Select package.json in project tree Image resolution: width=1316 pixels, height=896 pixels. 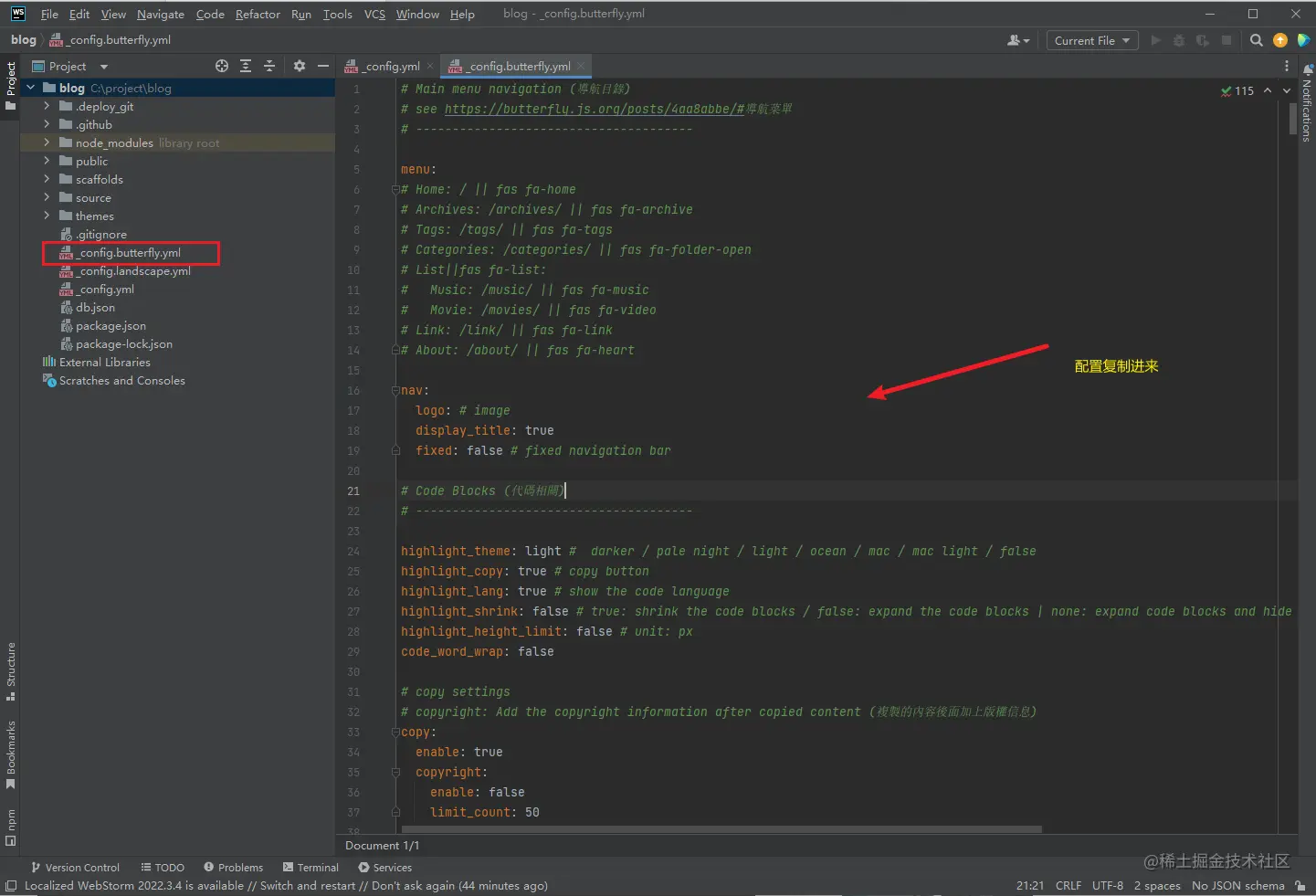click(x=102, y=325)
